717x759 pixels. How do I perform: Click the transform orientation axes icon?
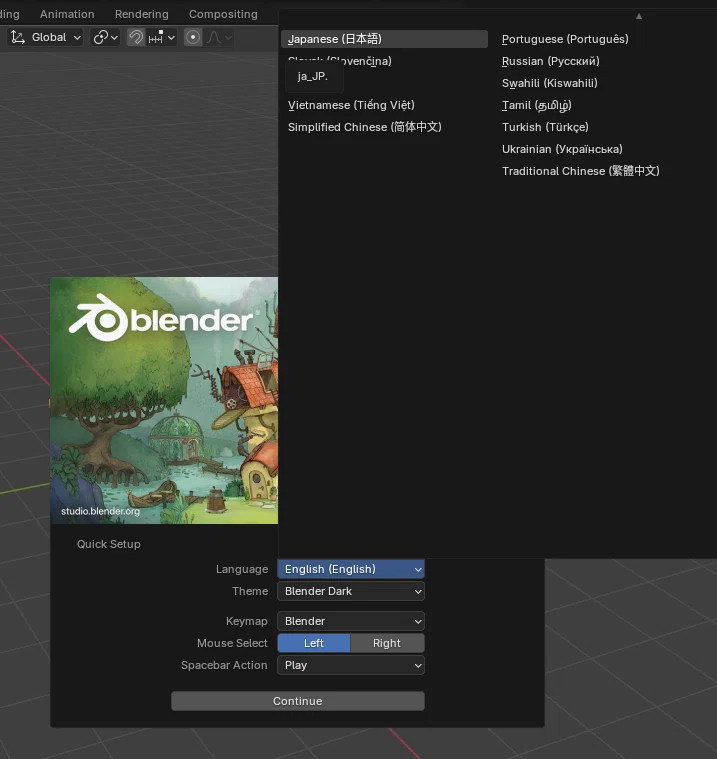coord(18,37)
